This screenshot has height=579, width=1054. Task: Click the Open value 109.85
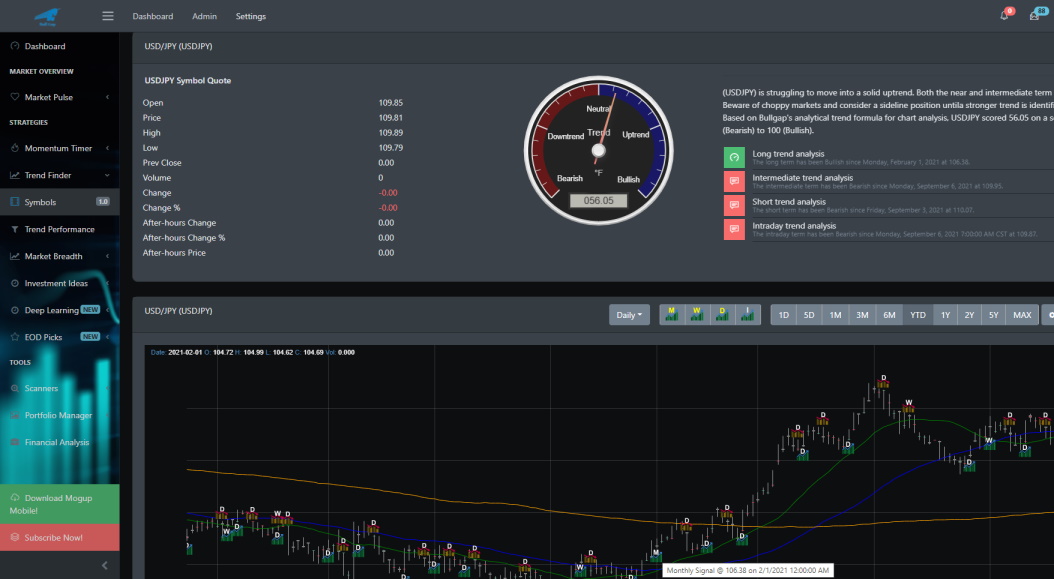(x=391, y=103)
